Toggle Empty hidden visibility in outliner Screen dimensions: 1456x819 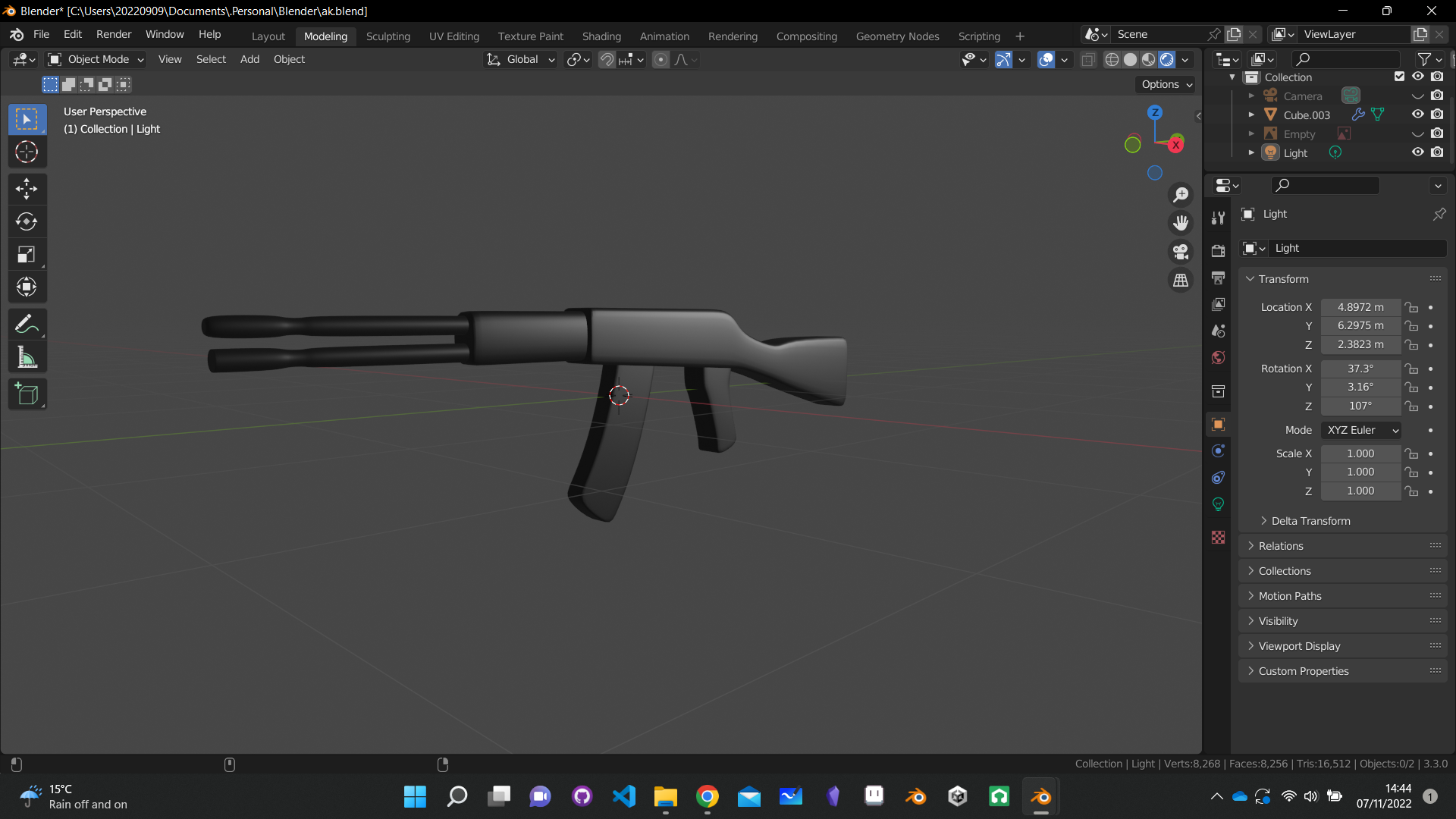tap(1417, 133)
